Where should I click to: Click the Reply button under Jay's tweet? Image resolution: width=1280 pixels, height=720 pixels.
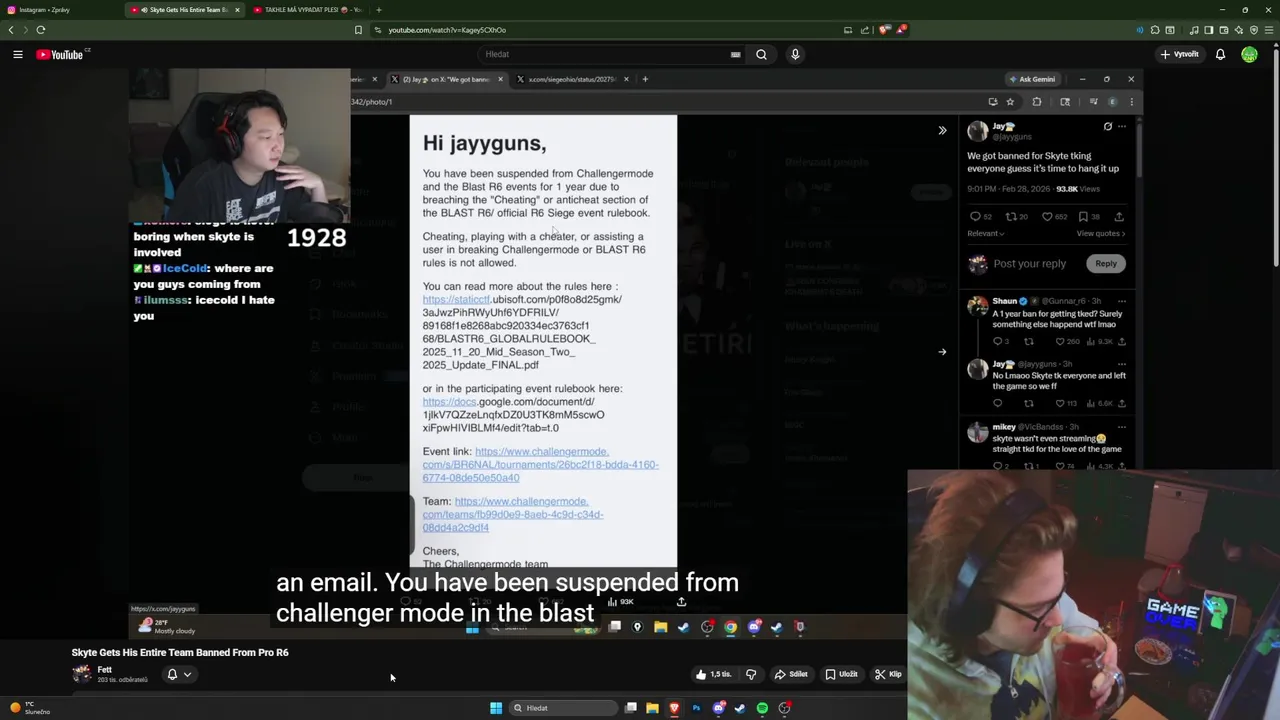(x=1105, y=264)
